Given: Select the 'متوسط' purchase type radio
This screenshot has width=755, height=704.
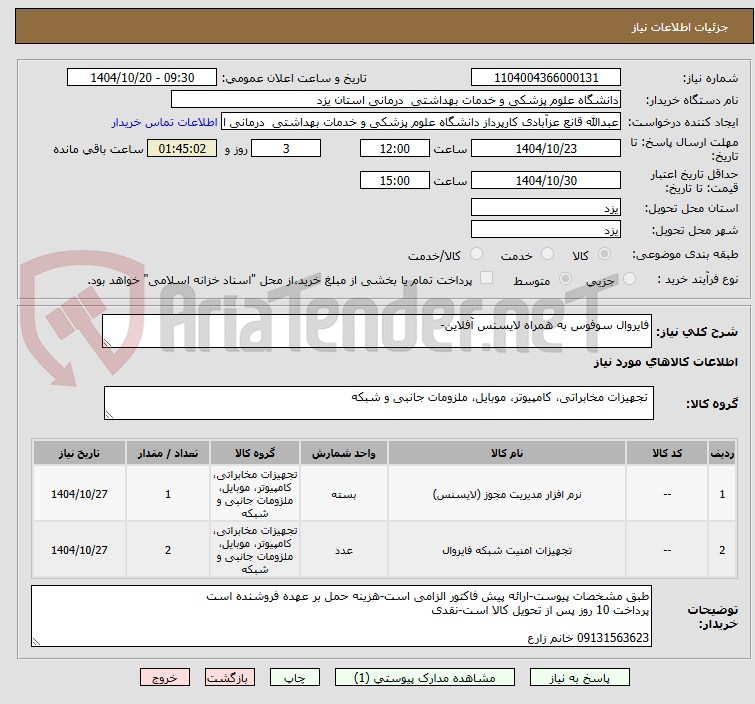Looking at the screenshot, I should point(565,279).
